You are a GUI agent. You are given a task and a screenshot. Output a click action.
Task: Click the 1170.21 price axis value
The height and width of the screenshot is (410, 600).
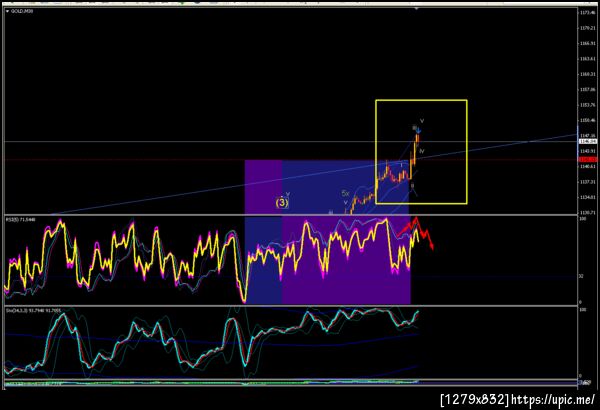click(588, 28)
